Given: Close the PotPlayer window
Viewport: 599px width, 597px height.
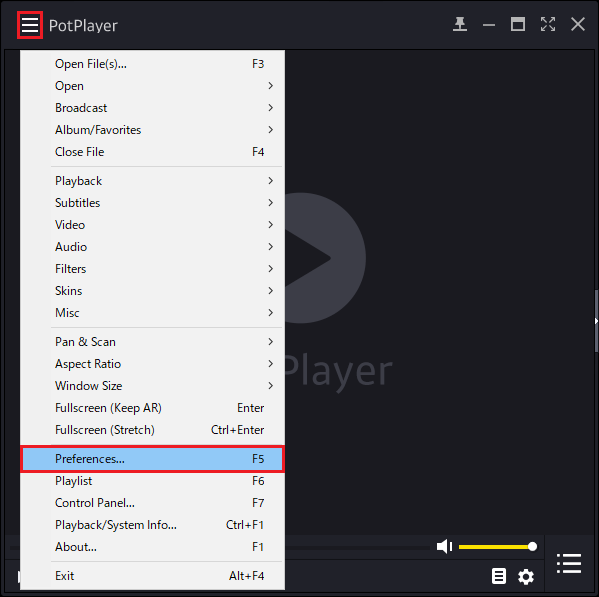Looking at the screenshot, I should (578, 25).
